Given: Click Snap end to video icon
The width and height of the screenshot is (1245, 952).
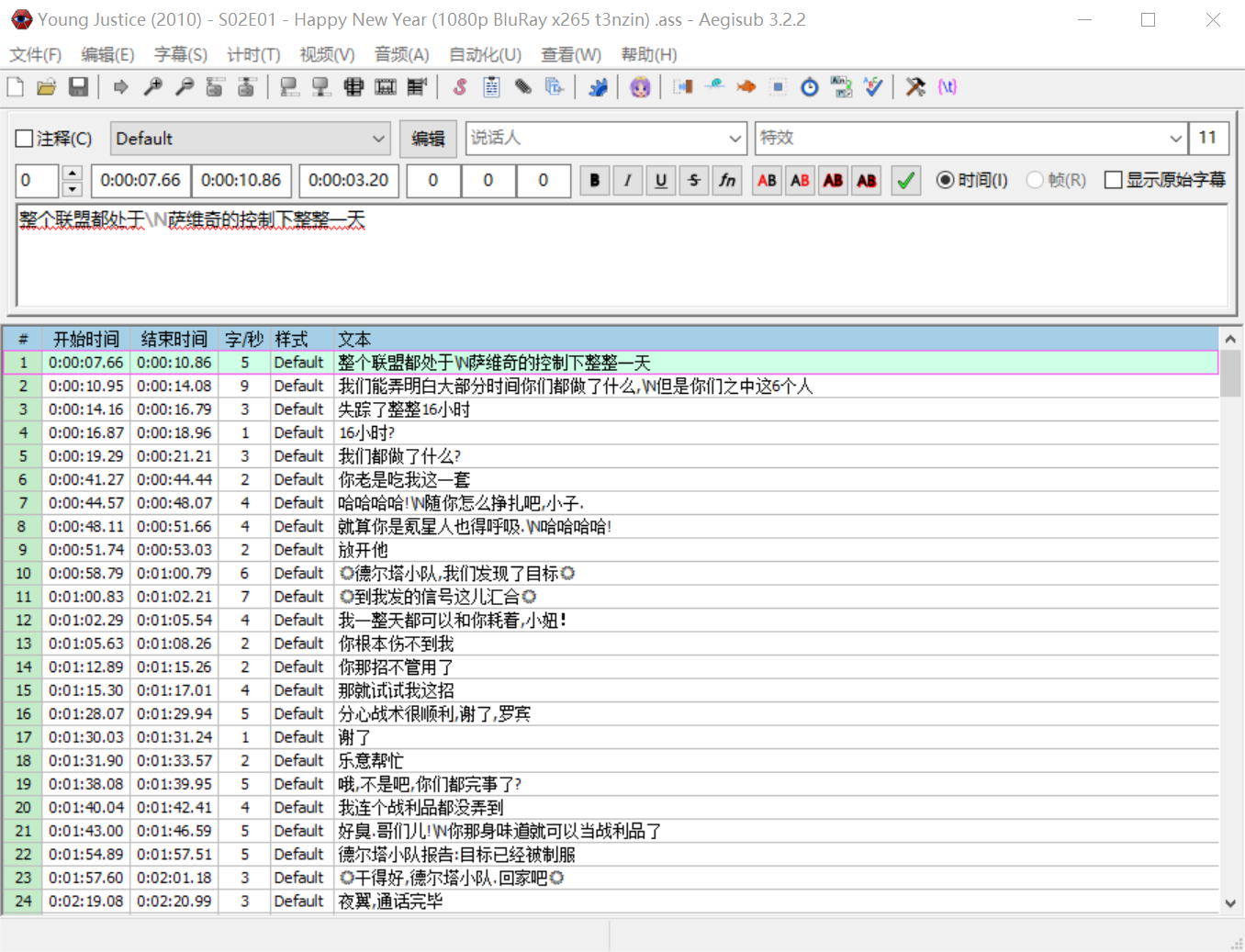Looking at the screenshot, I should [320, 87].
